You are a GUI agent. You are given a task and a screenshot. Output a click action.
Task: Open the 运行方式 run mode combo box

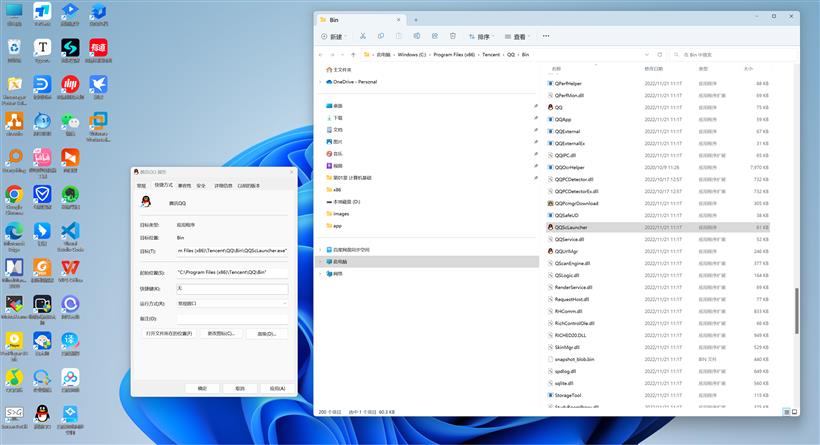(x=232, y=303)
